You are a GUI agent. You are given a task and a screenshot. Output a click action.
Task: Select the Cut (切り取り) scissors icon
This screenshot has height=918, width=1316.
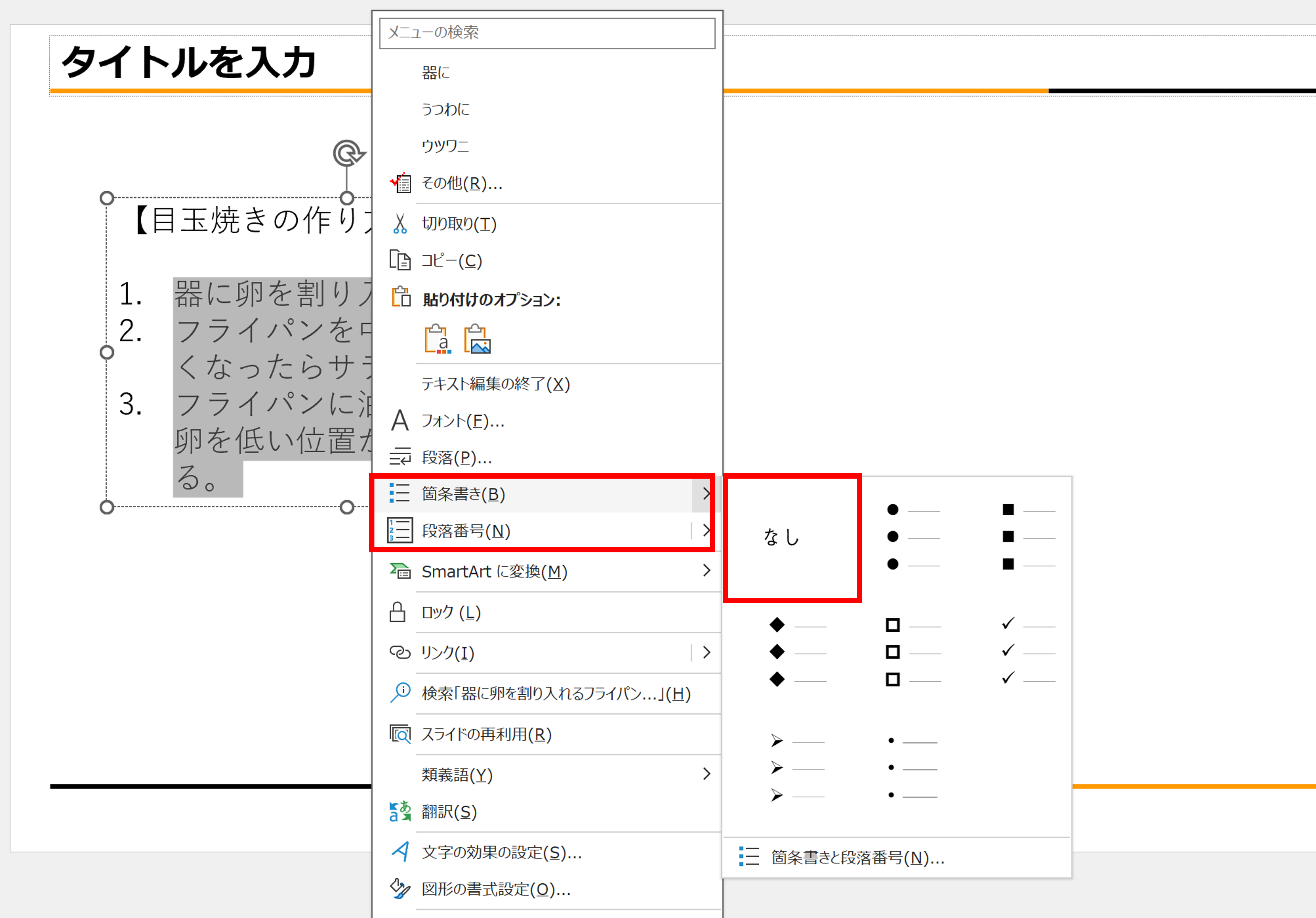[400, 224]
